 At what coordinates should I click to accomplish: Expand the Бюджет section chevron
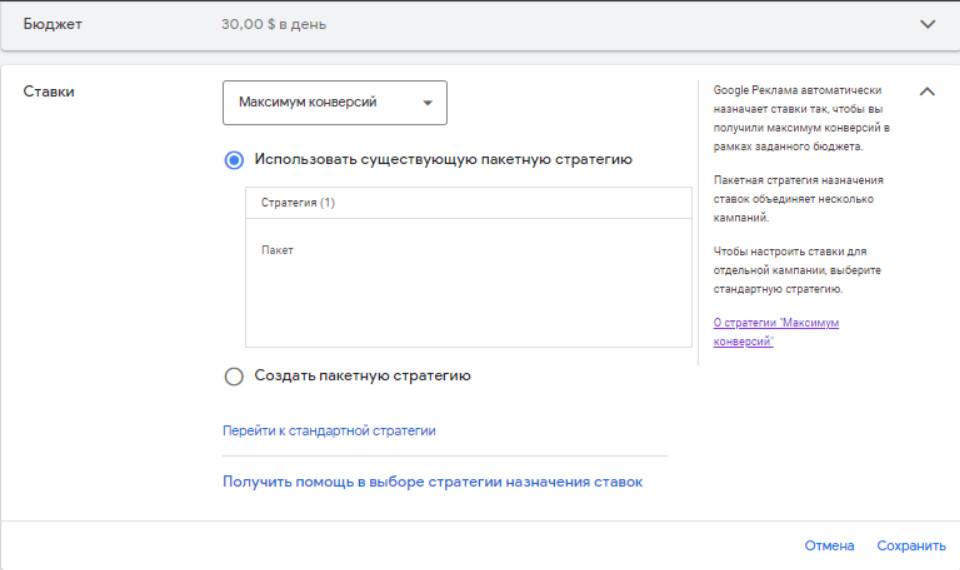927,24
